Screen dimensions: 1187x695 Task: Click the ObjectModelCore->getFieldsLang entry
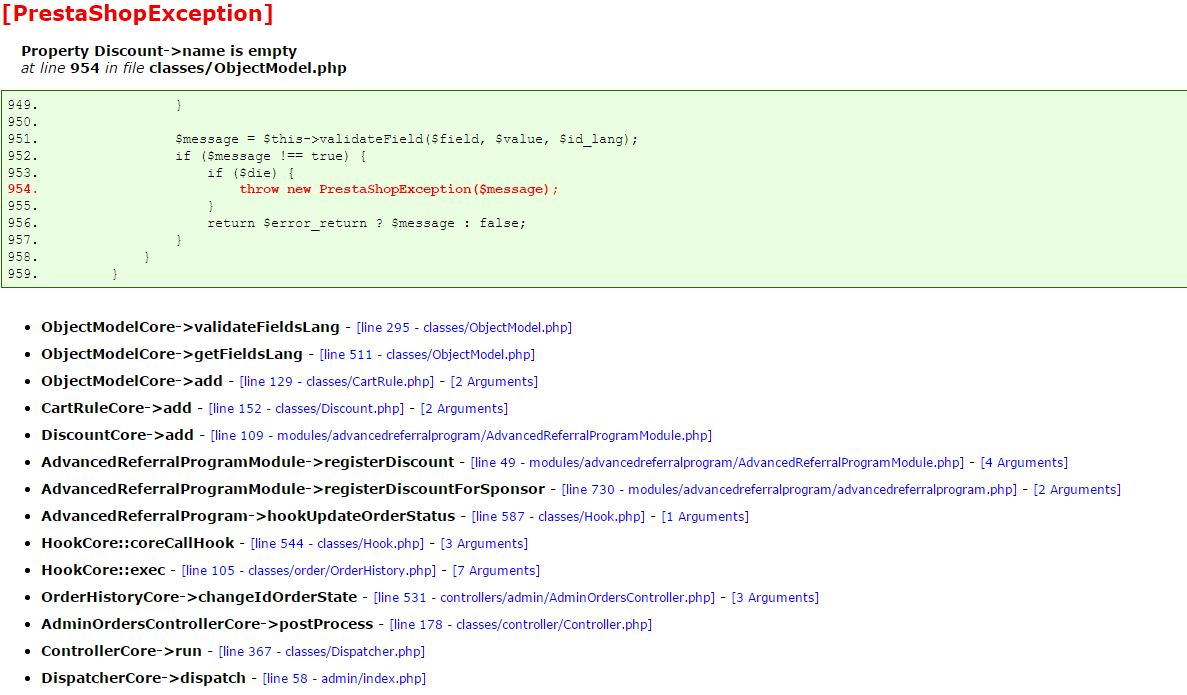[x=172, y=354]
